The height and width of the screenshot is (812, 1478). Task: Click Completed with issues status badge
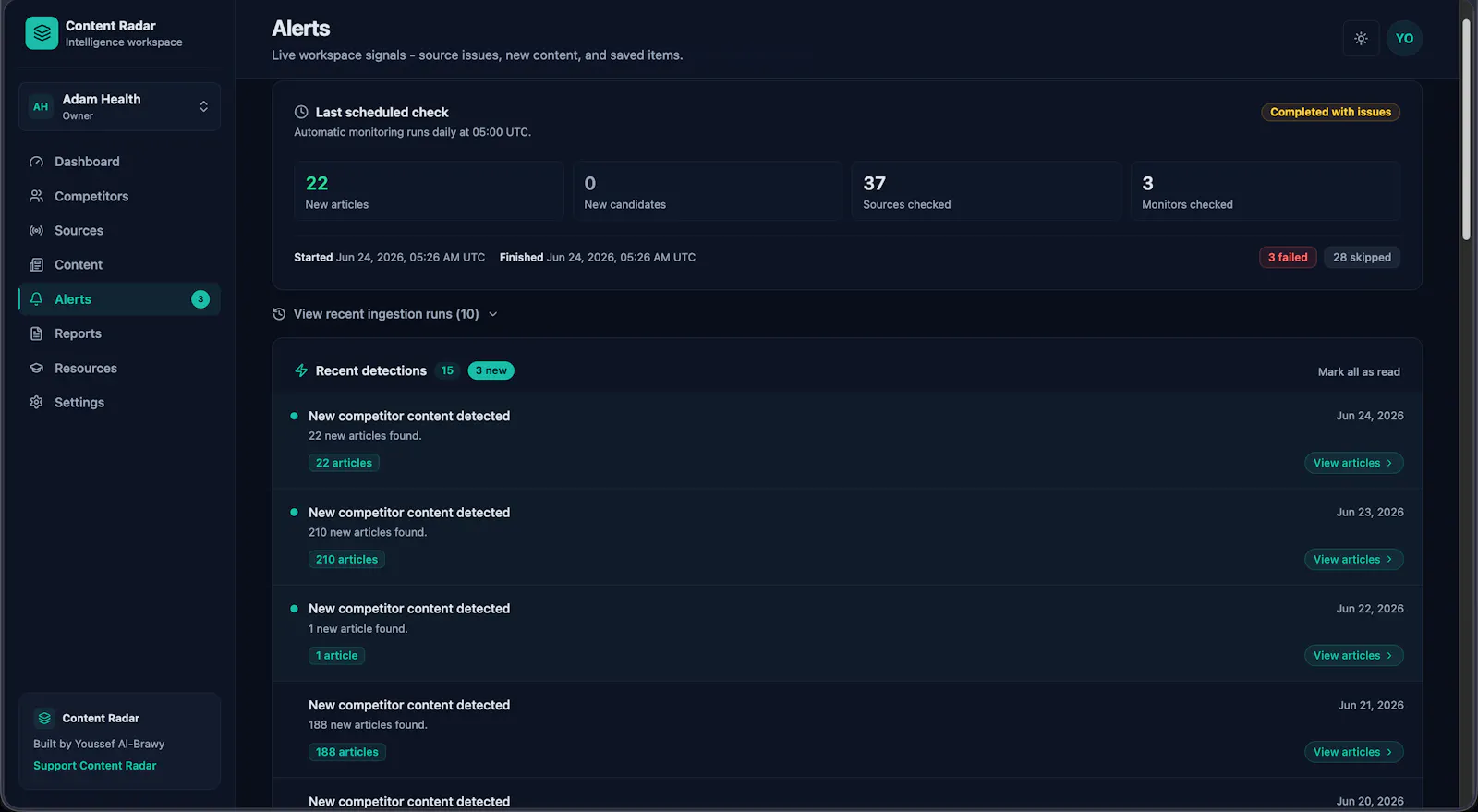[x=1330, y=112]
